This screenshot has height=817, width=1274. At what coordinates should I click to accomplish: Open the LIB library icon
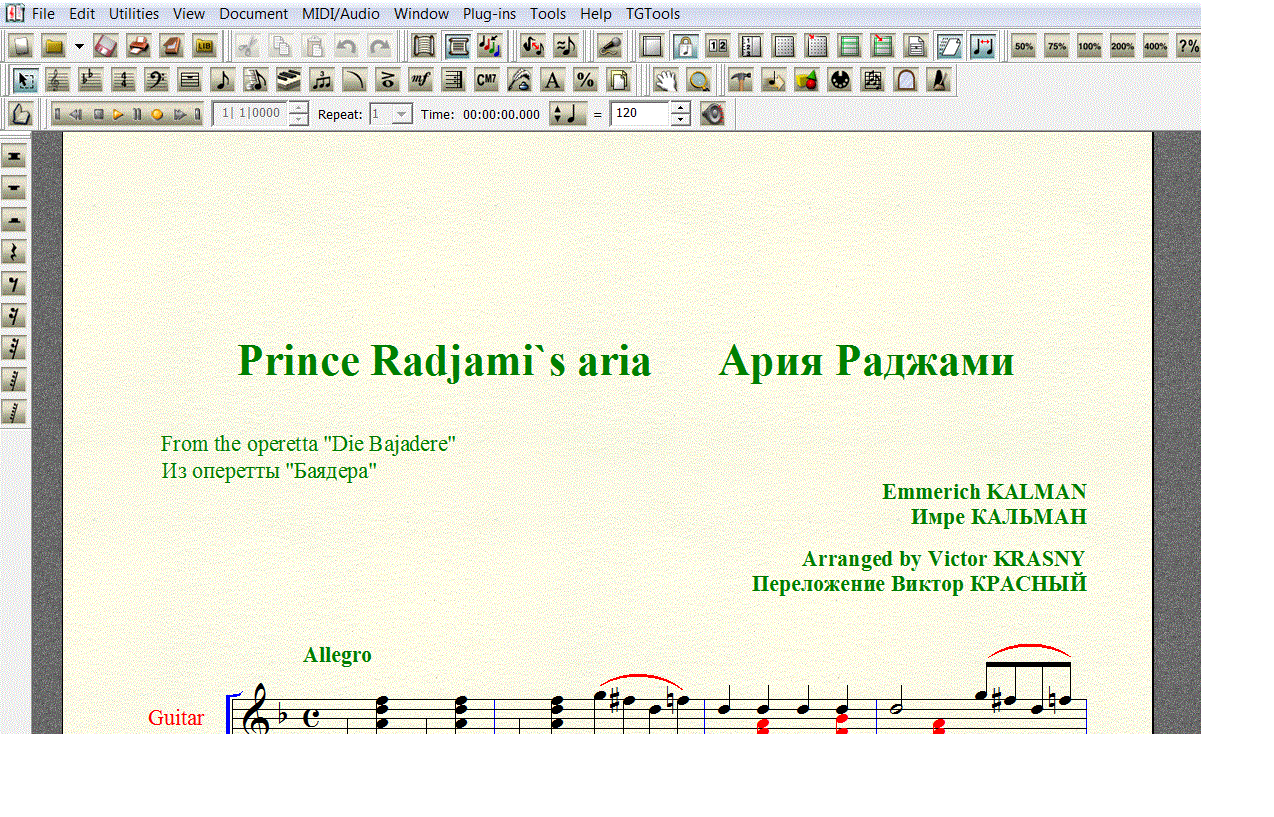tap(204, 46)
